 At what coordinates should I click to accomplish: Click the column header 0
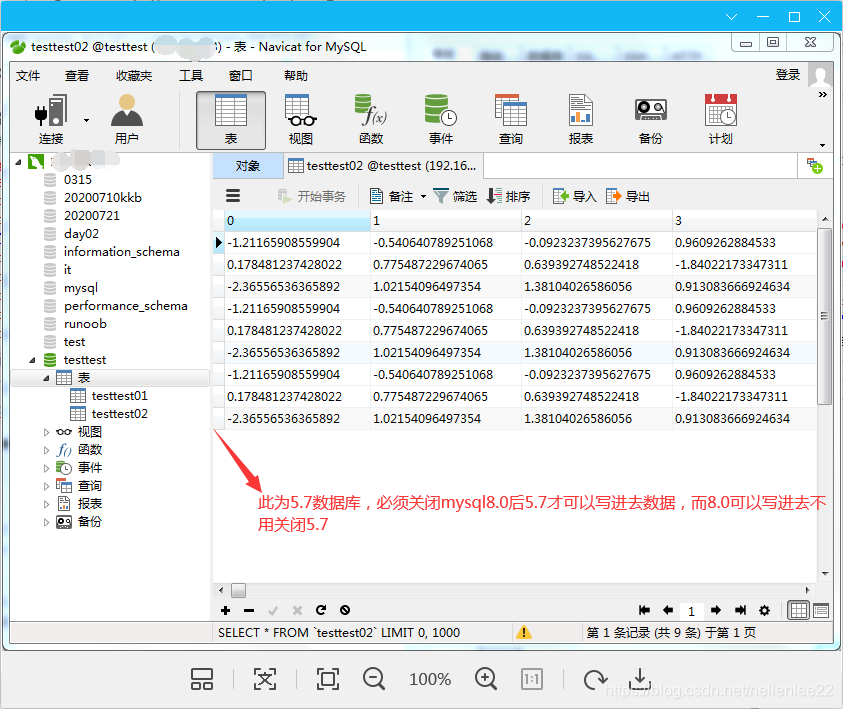(x=298, y=220)
